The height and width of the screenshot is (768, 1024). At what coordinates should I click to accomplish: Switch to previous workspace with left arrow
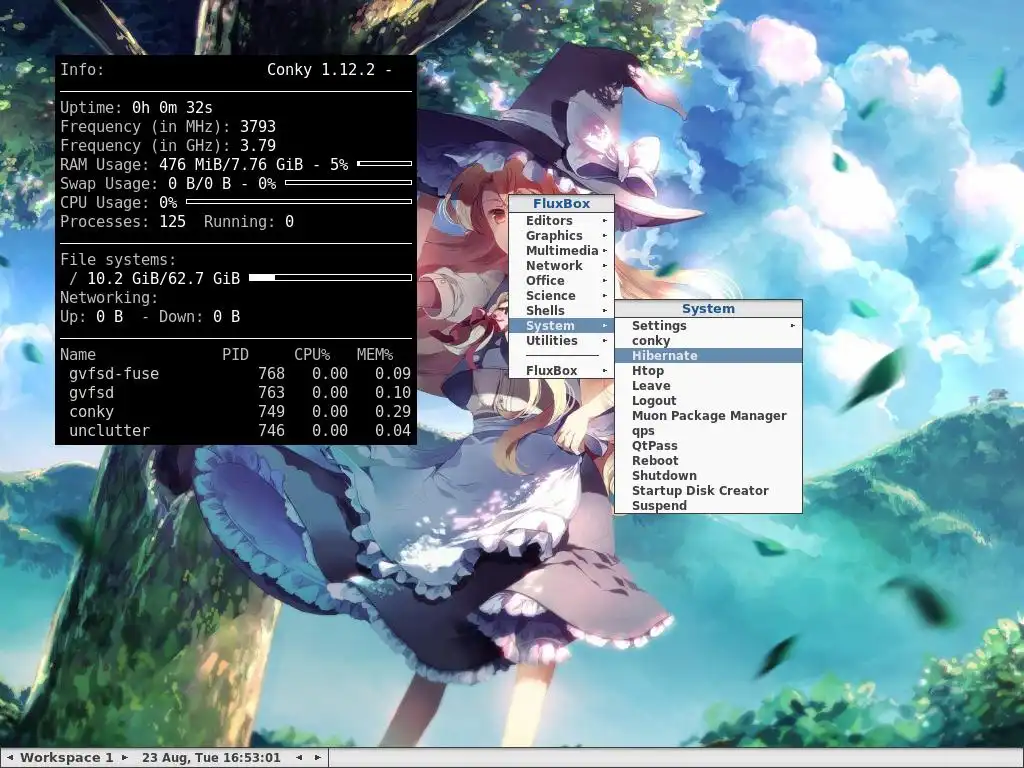pos(10,758)
